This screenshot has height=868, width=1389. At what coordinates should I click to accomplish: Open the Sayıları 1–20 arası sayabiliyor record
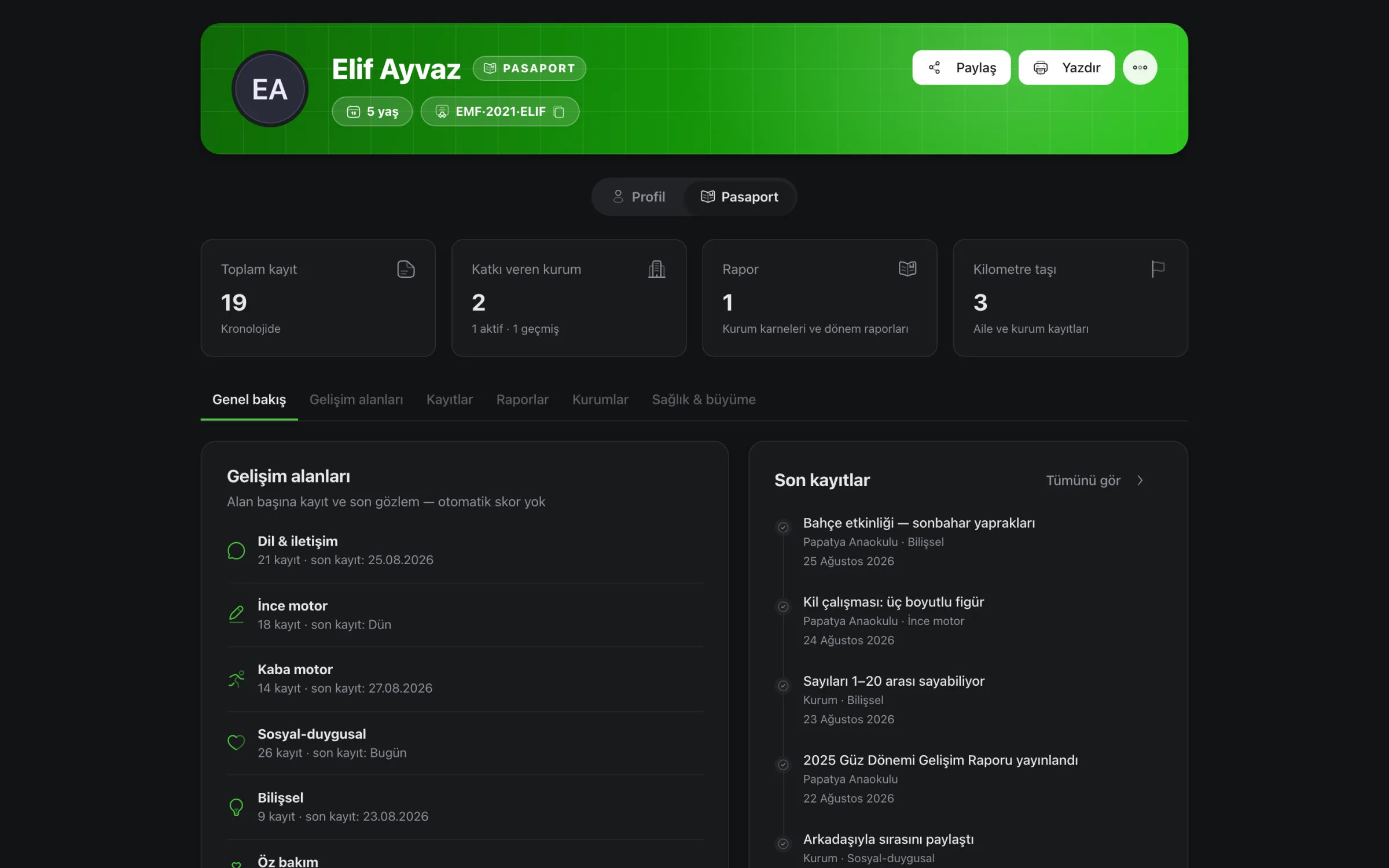(894, 681)
